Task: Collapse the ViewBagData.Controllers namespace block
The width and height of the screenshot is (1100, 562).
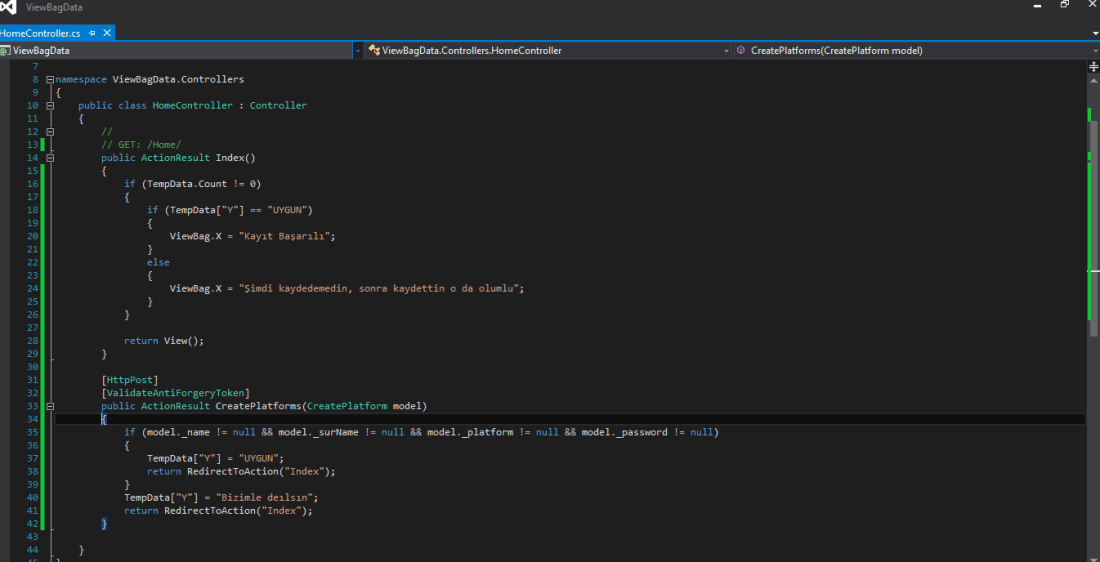Action: click(50, 79)
